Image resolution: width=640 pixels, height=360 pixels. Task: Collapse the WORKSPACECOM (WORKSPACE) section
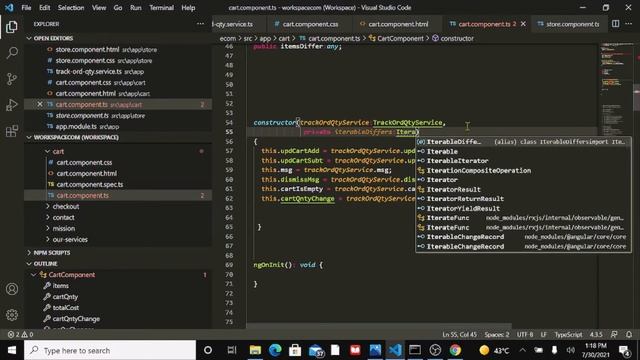tap(76, 137)
